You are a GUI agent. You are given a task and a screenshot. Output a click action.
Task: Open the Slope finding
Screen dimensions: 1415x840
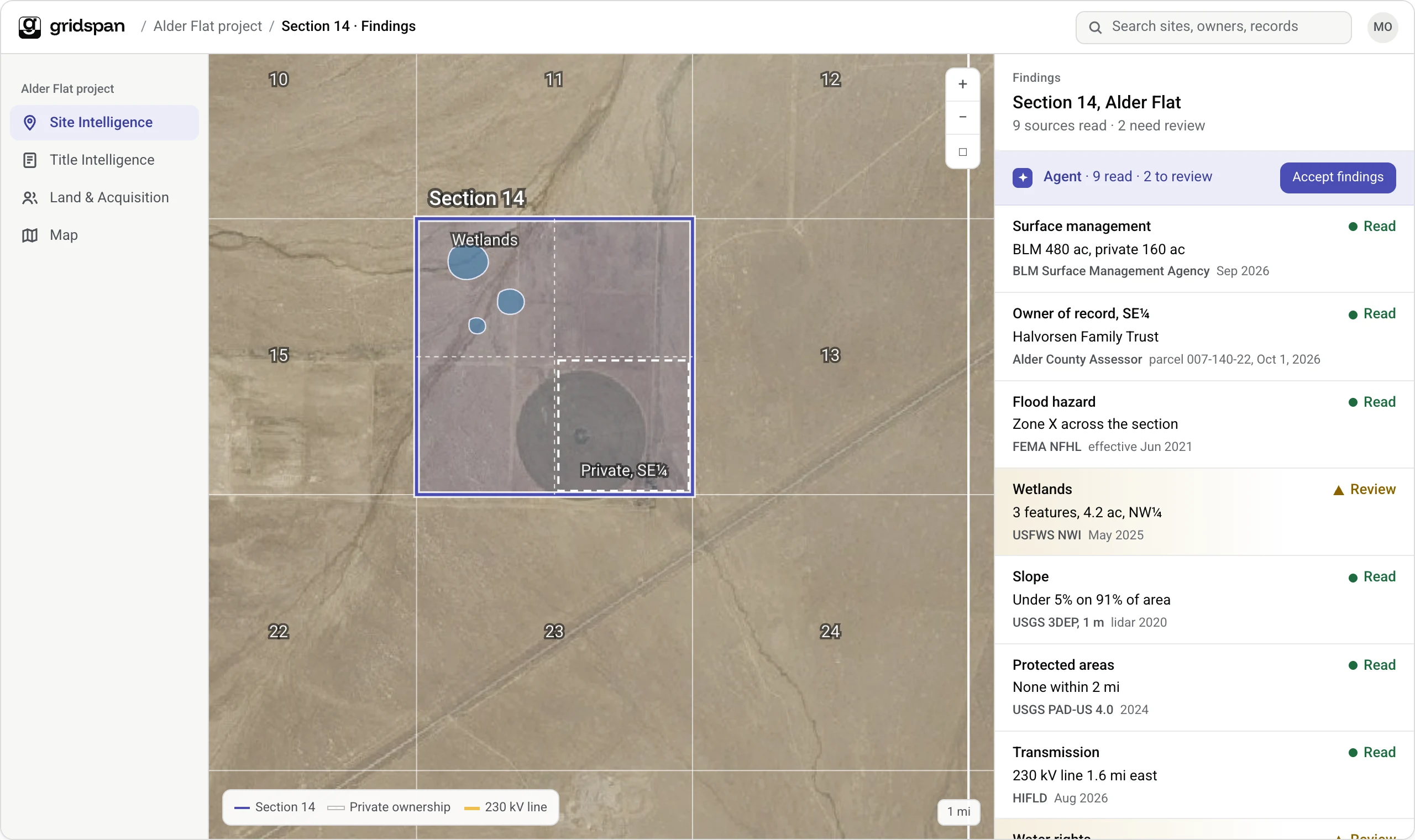point(1204,600)
